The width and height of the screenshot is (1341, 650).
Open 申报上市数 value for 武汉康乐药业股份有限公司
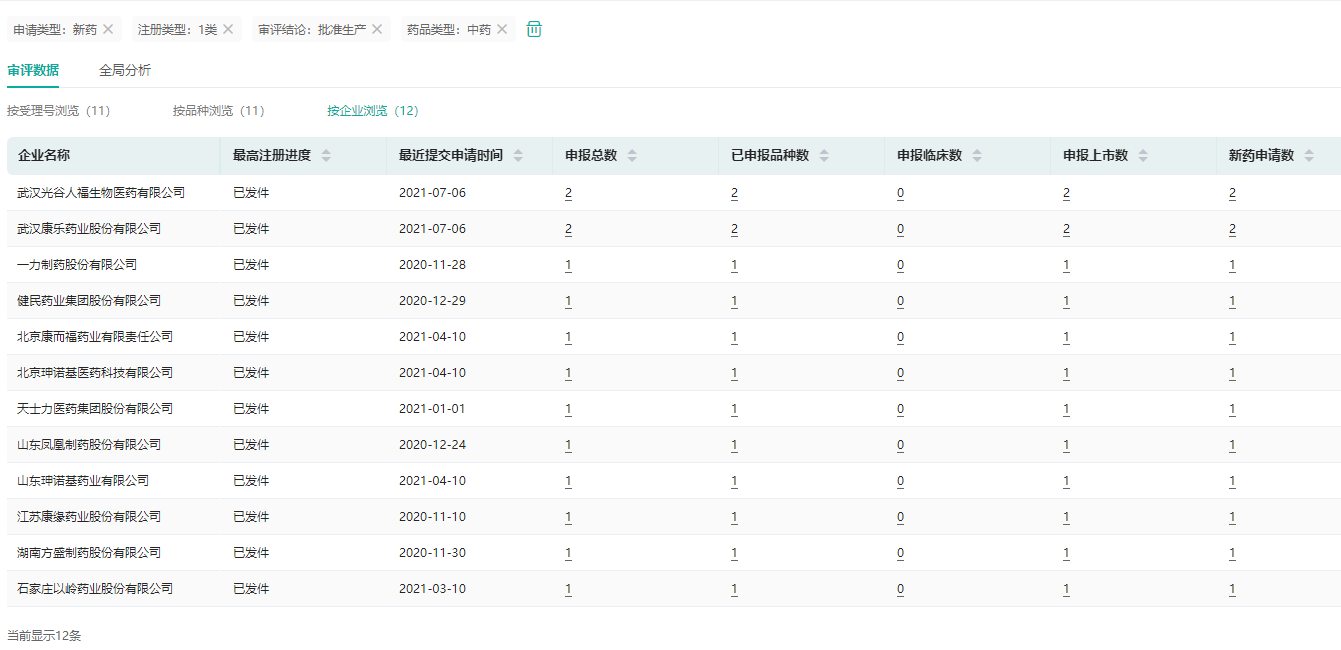[1066, 229]
